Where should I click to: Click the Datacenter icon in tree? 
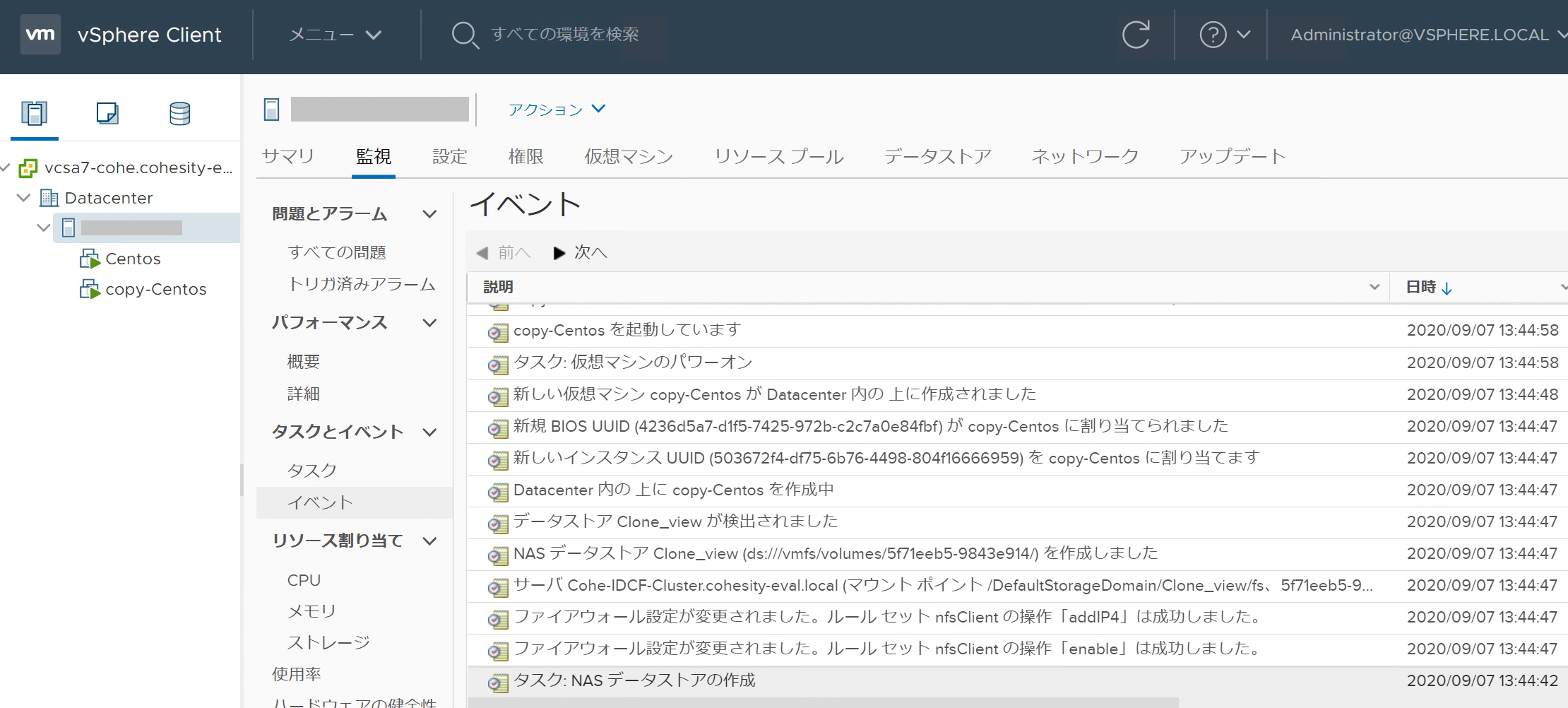point(49,198)
